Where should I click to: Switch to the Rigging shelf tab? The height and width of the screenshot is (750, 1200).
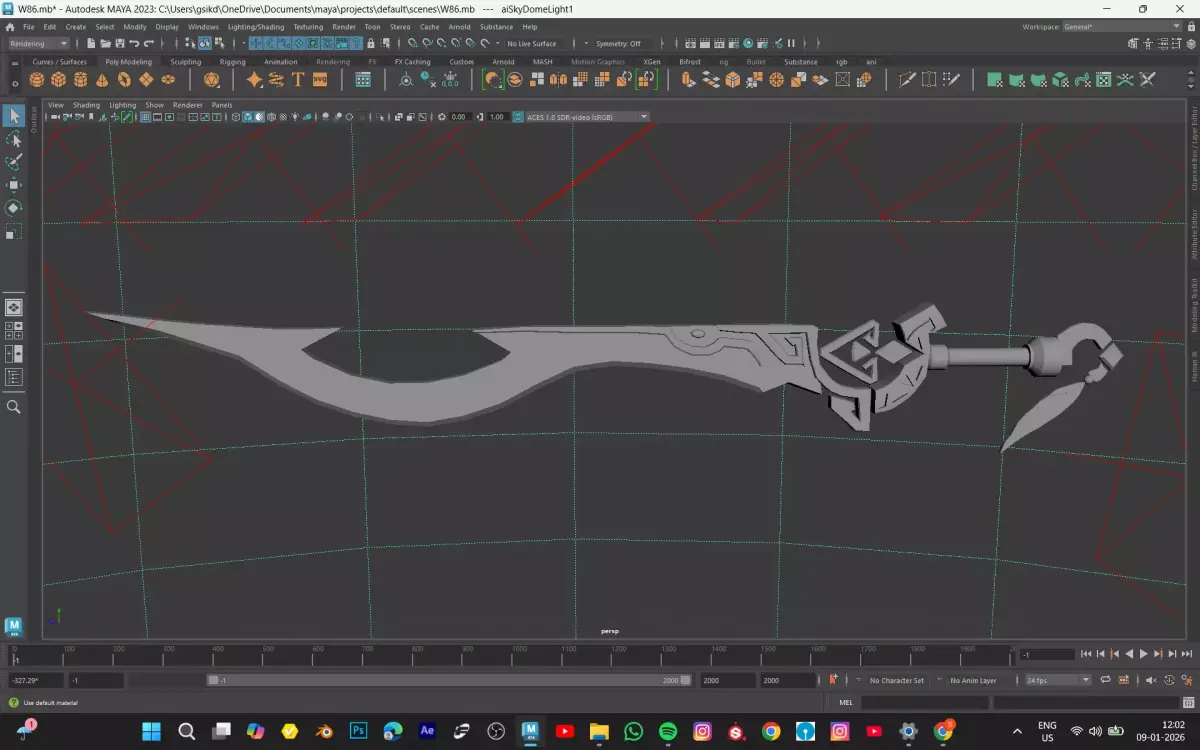232,62
